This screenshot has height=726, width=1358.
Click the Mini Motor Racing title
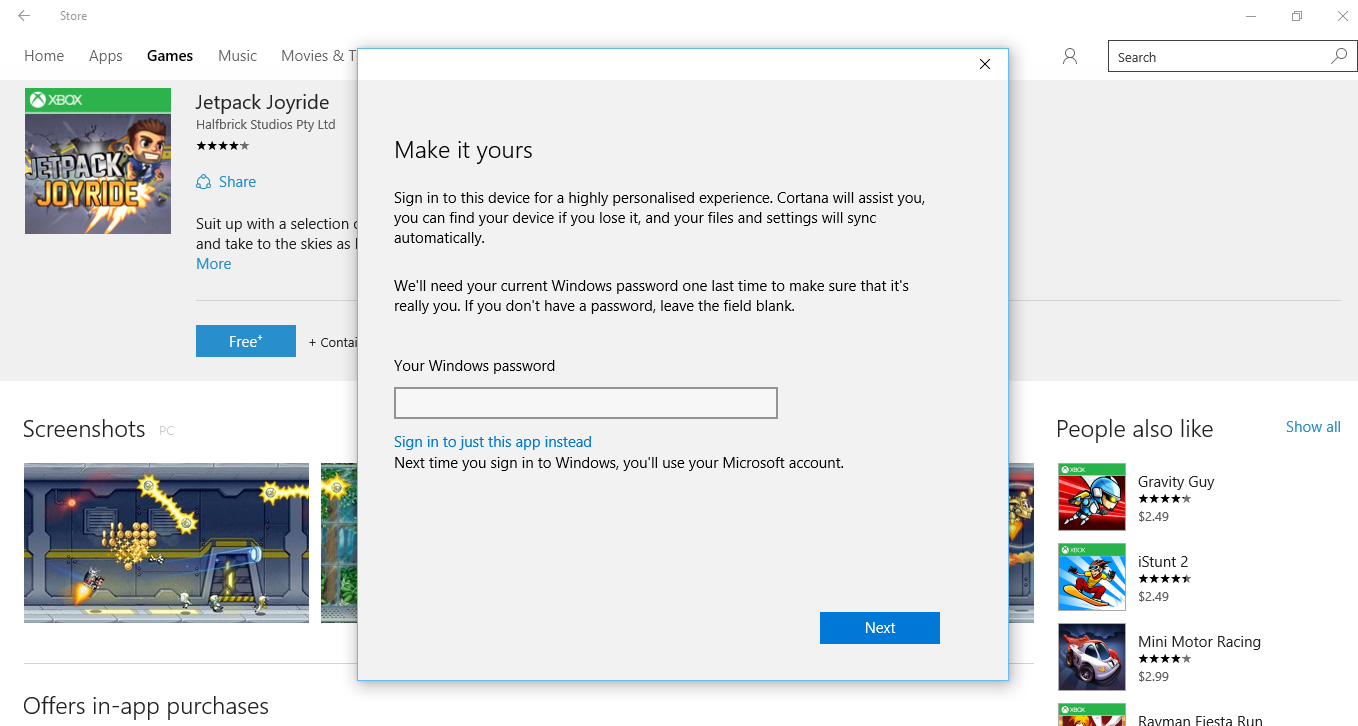[1199, 642]
